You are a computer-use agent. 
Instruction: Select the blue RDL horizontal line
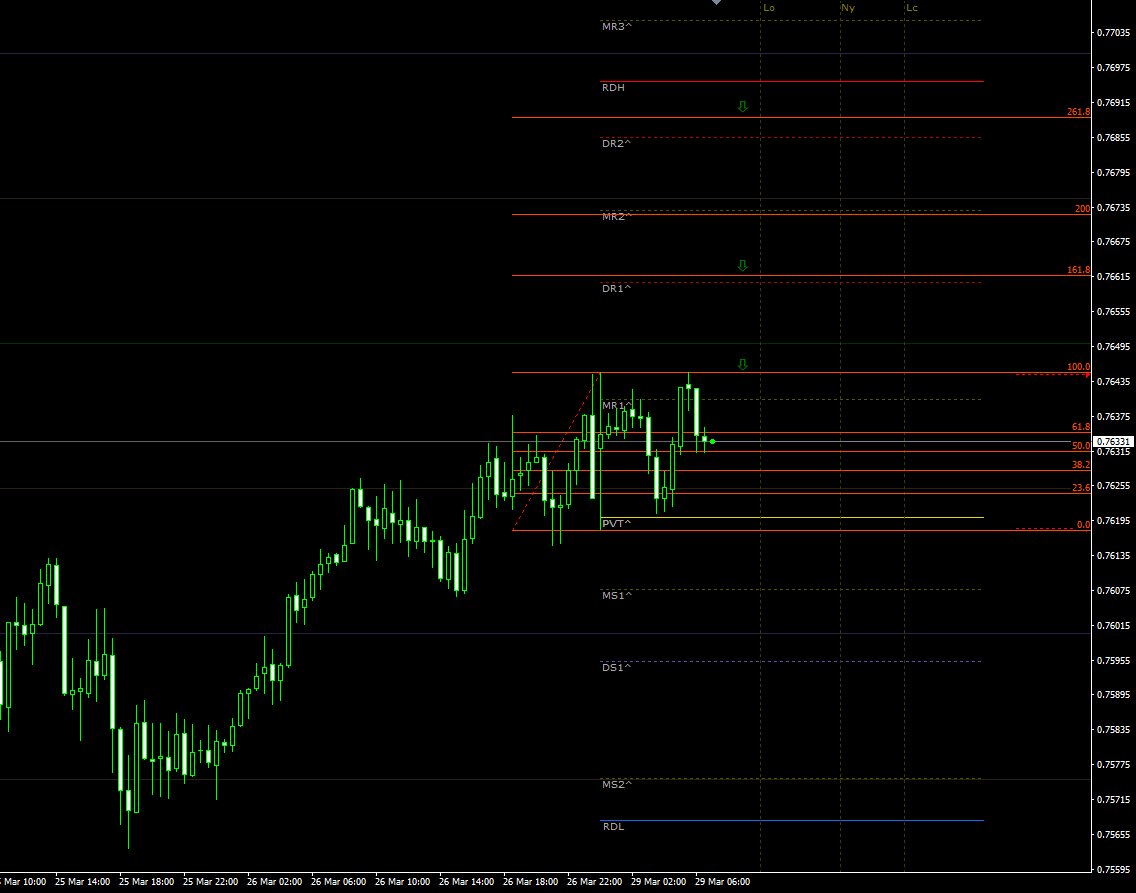click(x=792, y=821)
